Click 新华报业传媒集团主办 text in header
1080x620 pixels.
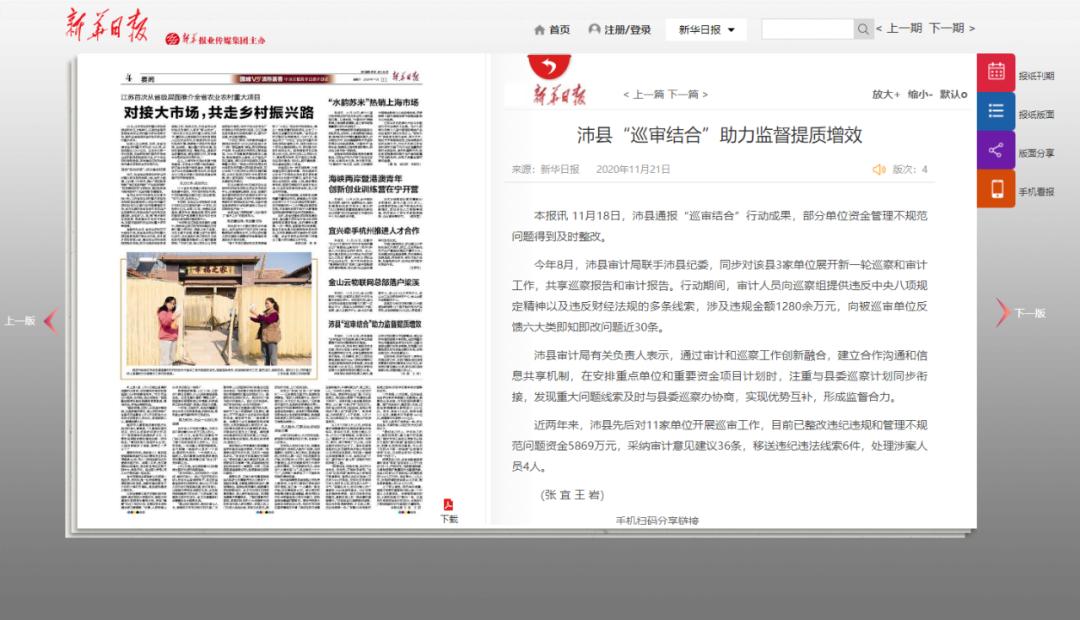coord(223,40)
